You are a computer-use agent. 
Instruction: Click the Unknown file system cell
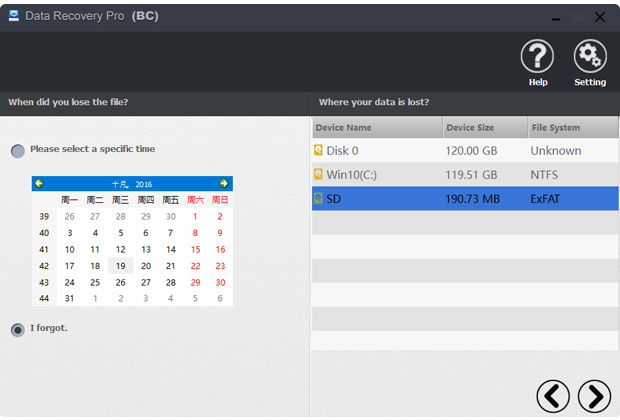click(x=556, y=151)
